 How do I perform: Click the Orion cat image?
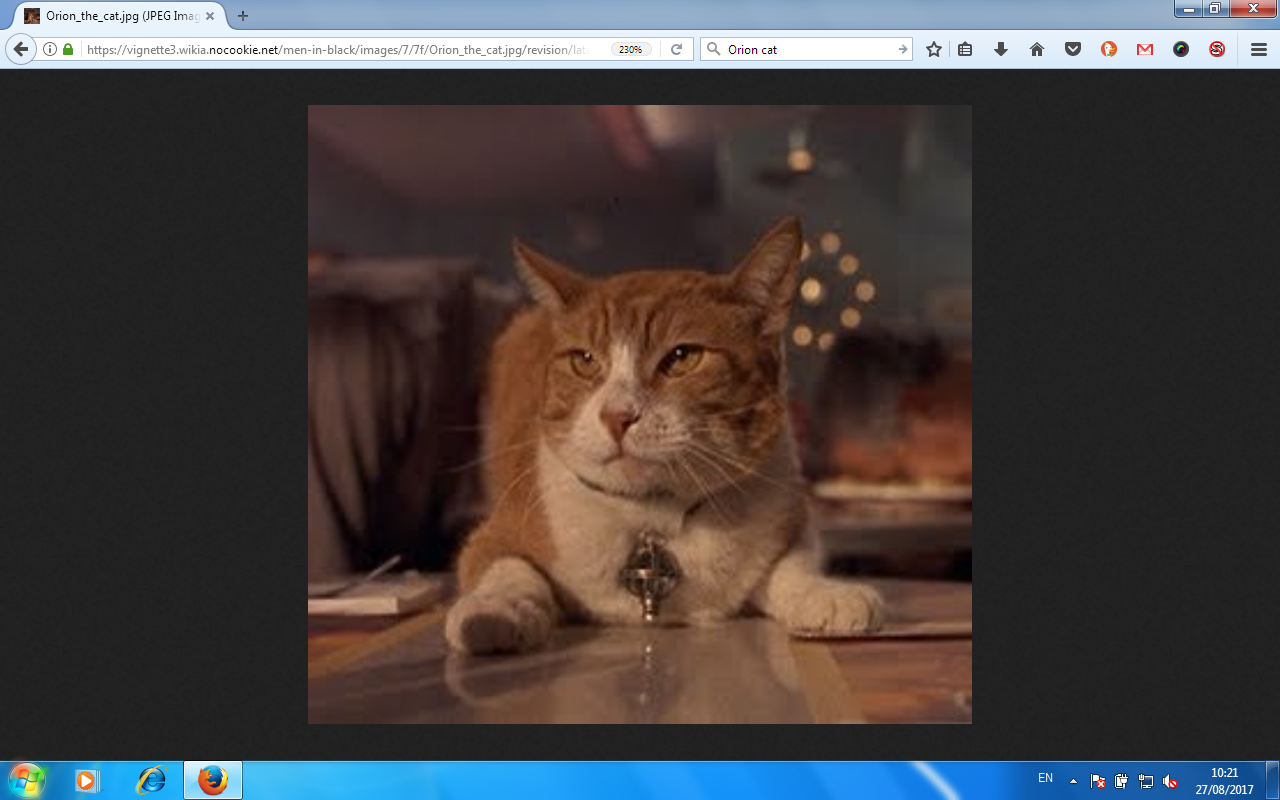(x=640, y=414)
